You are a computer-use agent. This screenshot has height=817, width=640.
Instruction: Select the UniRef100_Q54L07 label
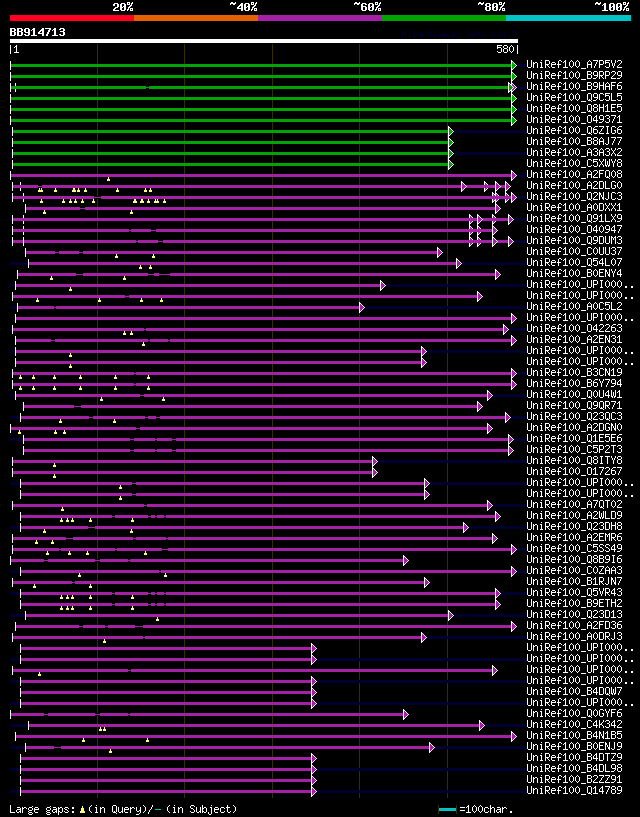pyautogui.click(x=574, y=262)
